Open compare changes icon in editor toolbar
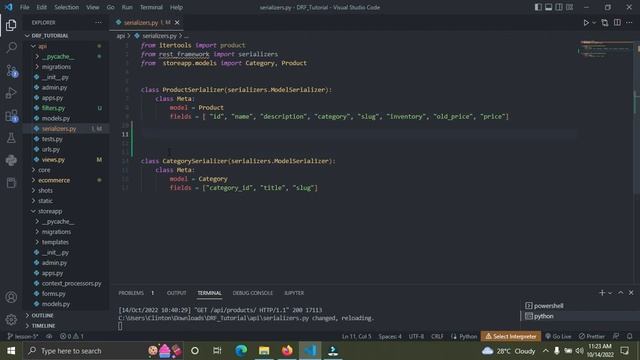The image size is (640, 360). (x=605, y=23)
